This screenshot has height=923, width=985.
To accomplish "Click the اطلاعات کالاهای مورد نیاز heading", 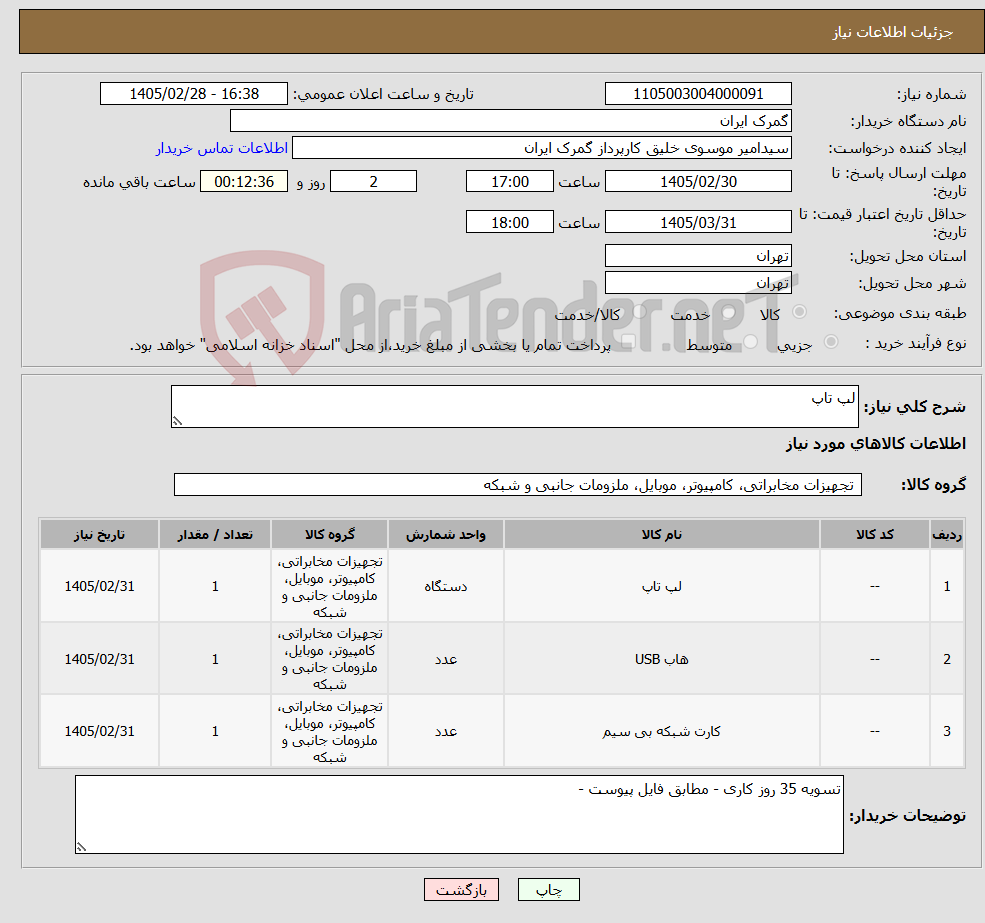I will point(876,444).
